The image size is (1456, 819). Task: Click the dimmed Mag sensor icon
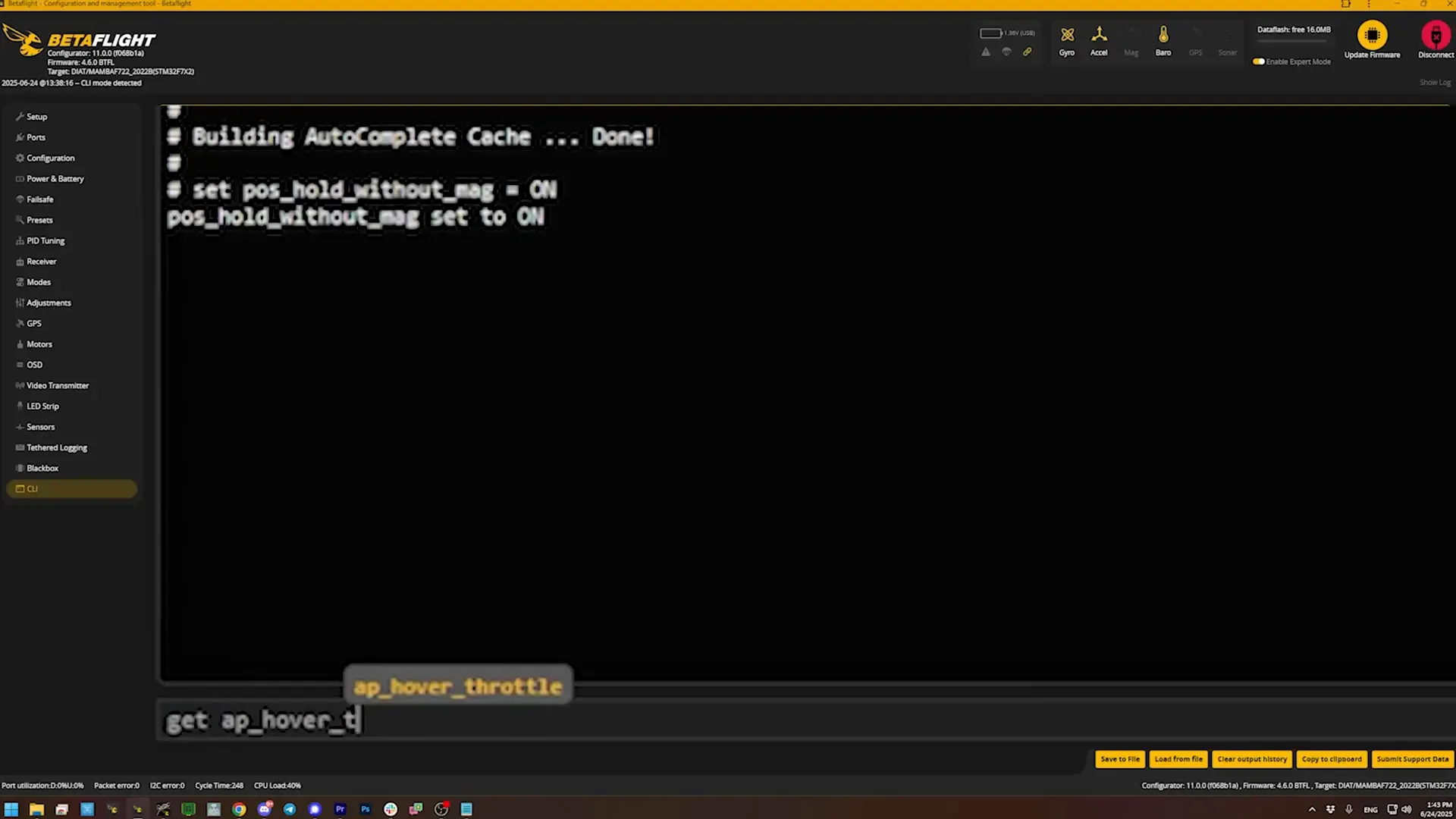[1131, 42]
